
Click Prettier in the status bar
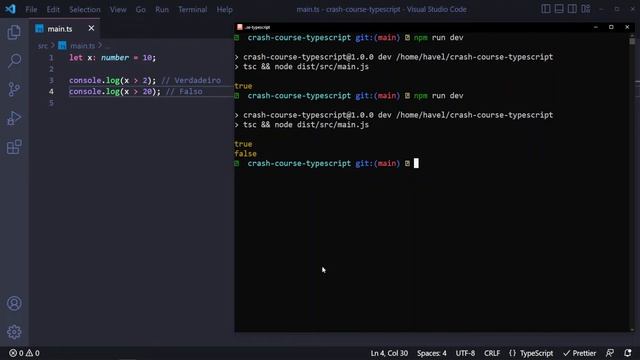coord(579,353)
